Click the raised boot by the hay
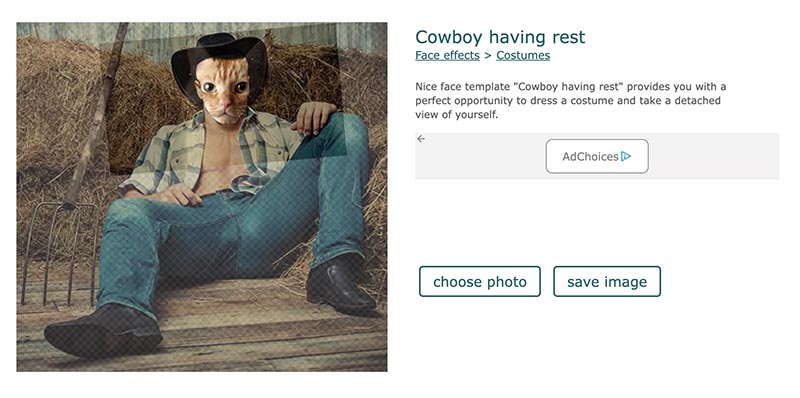Image resolution: width=800 pixels, height=398 pixels. (x=340, y=286)
